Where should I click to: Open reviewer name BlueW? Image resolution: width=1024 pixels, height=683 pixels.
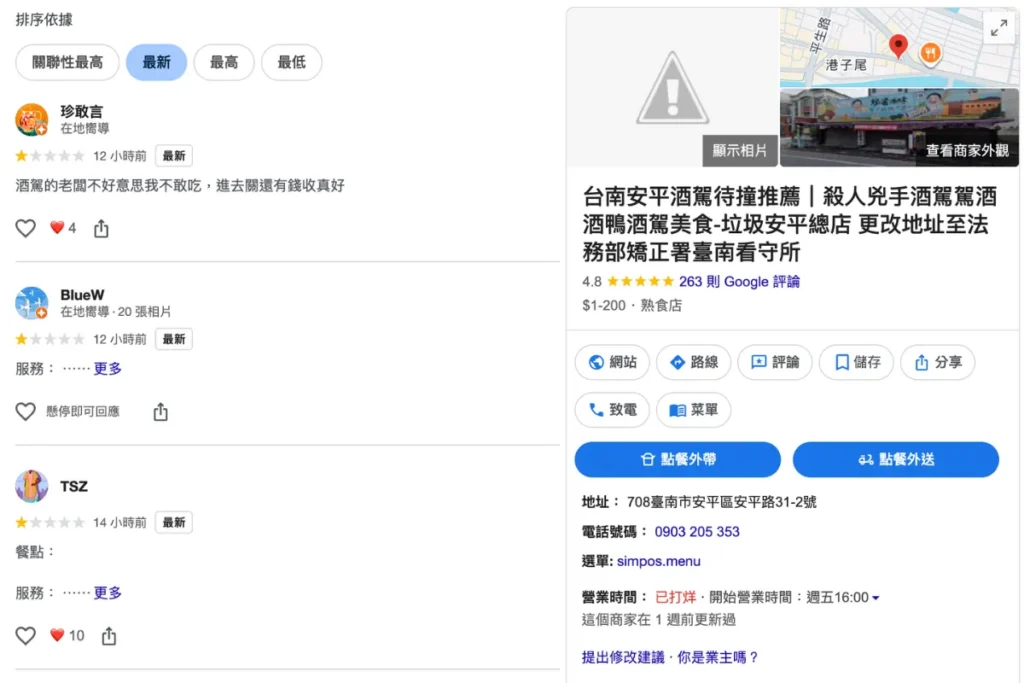[x=82, y=295]
